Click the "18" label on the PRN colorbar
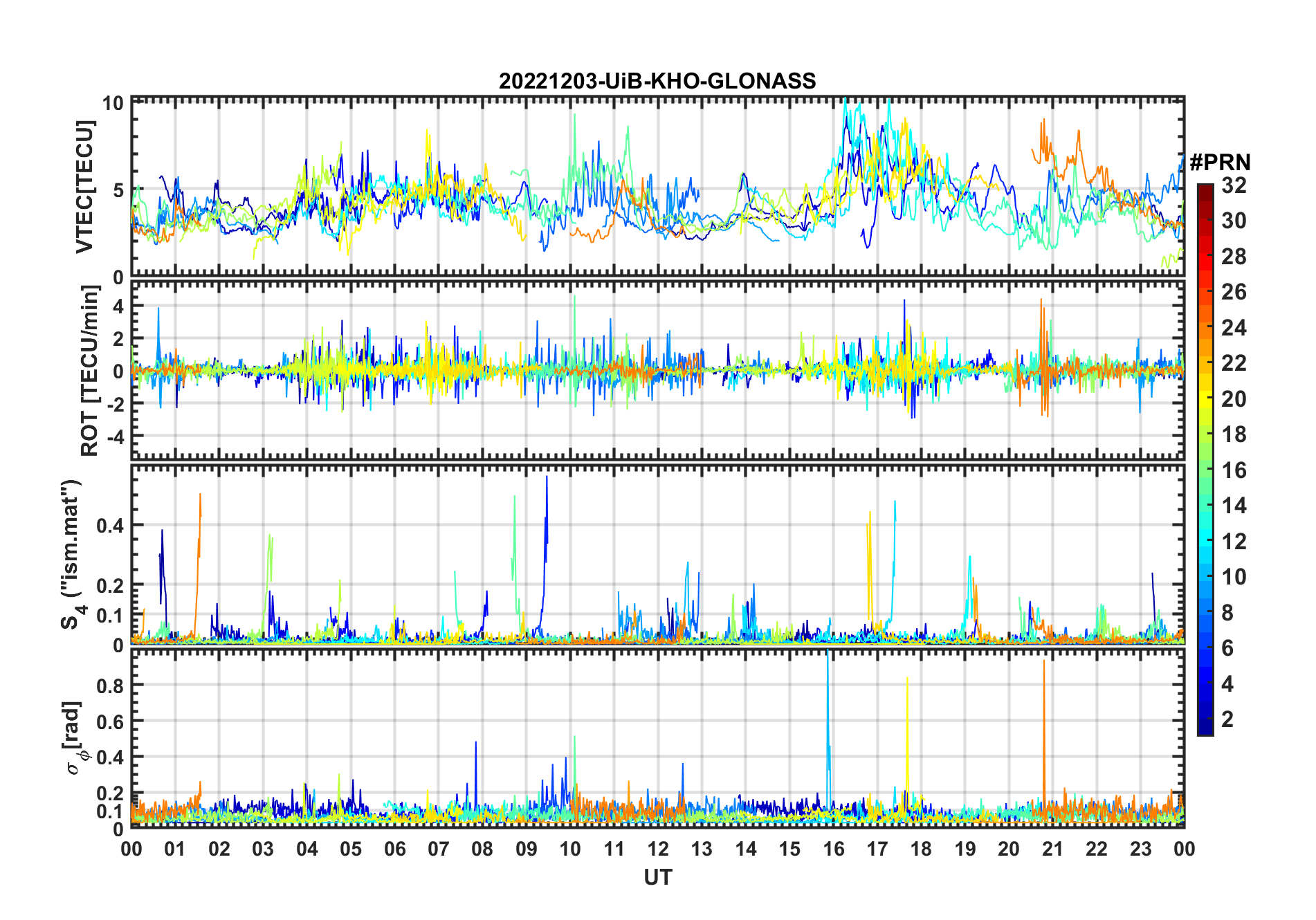 [1234, 434]
